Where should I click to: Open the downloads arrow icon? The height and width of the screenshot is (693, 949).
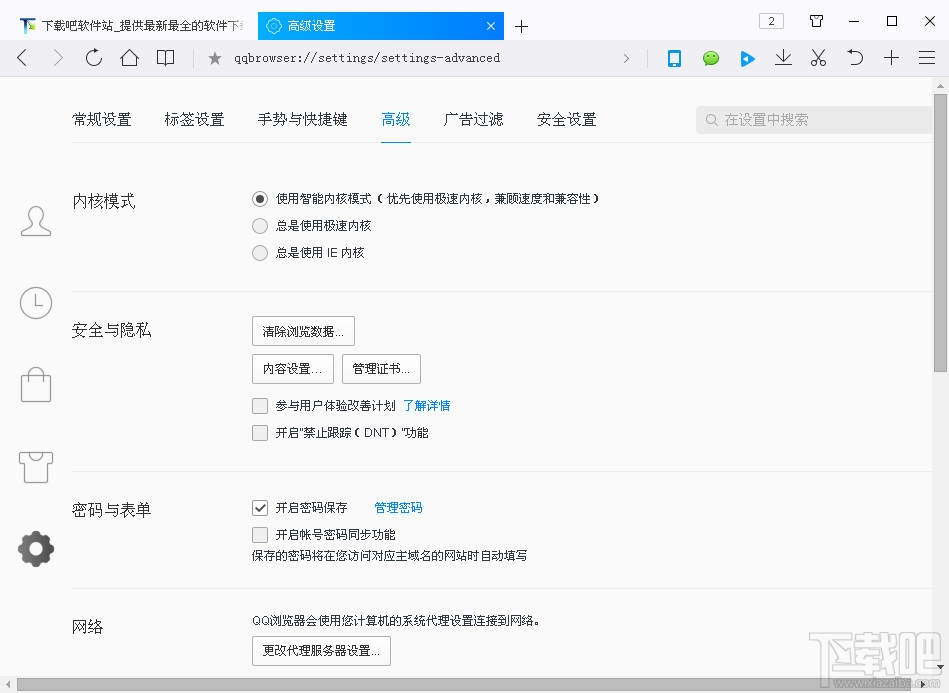(783, 58)
